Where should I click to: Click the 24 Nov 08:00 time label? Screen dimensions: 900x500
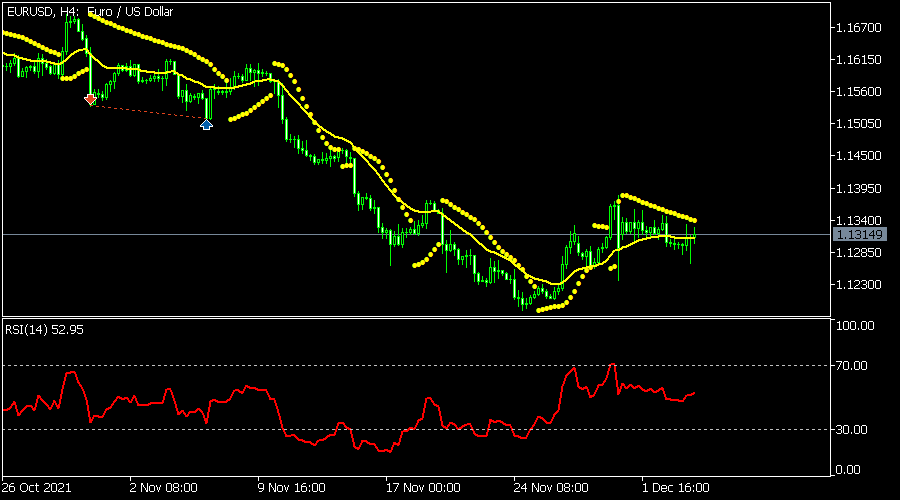551,488
